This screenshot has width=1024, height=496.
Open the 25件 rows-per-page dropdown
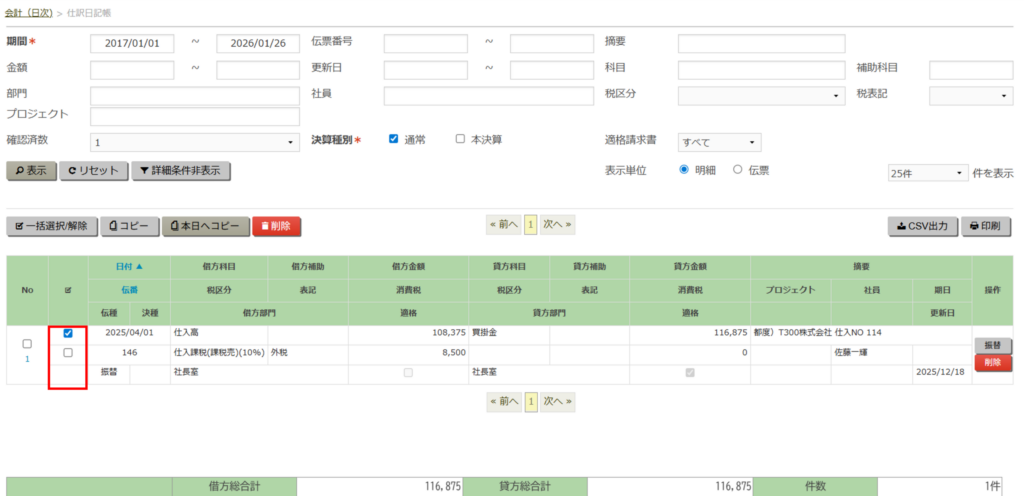(x=927, y=173)
